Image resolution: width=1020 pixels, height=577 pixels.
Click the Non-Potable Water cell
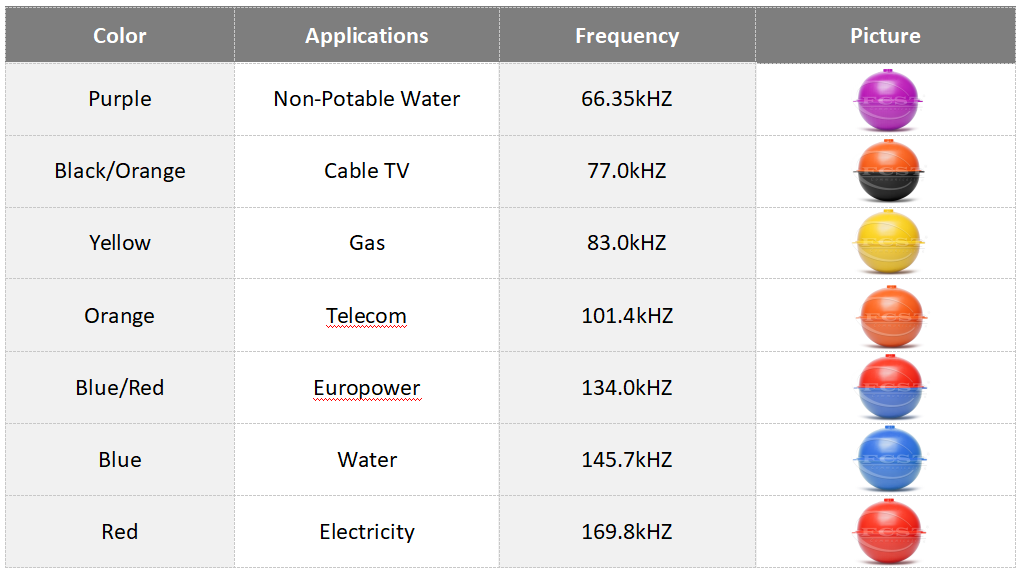[x=366, y=99]
